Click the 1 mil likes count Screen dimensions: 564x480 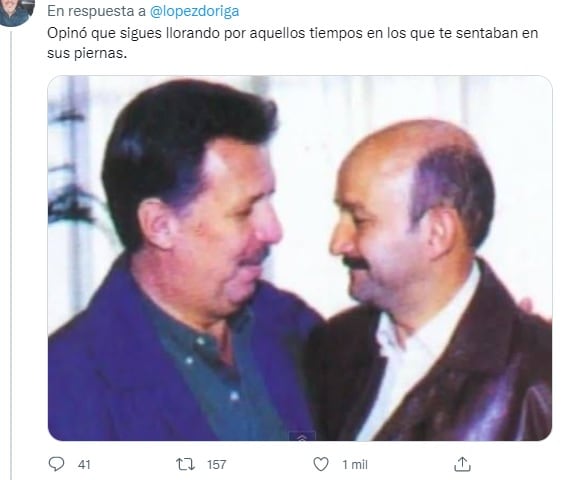pyautogui.click(x=355, y=465)
